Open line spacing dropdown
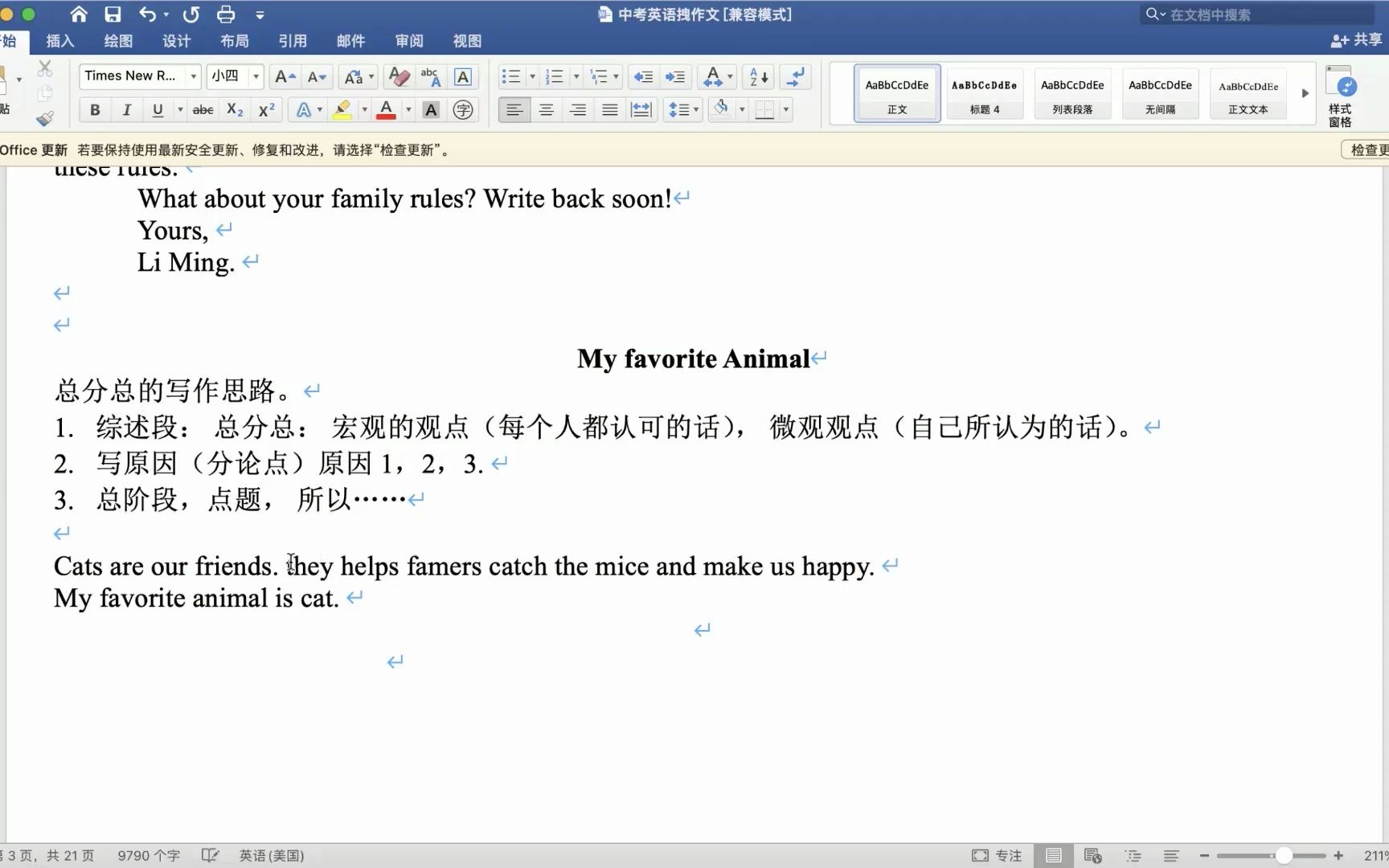This screenshot has height=868, width=1389. coord(683,109)
